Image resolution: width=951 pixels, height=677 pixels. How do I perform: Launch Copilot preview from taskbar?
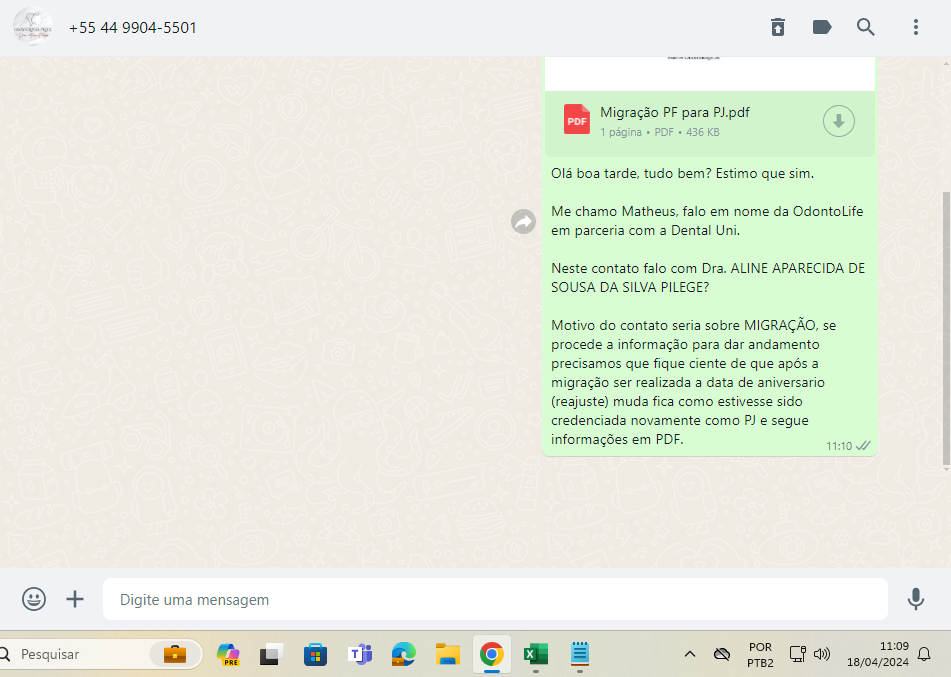pyautogui.click(x=228, y=654)
